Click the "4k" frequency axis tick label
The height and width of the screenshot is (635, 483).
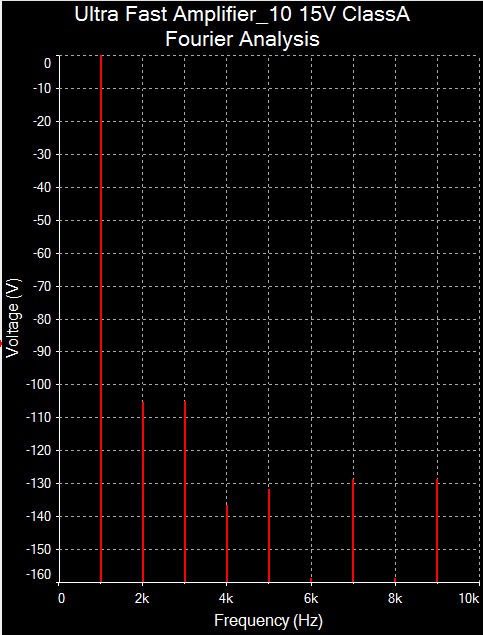point(227,599)
